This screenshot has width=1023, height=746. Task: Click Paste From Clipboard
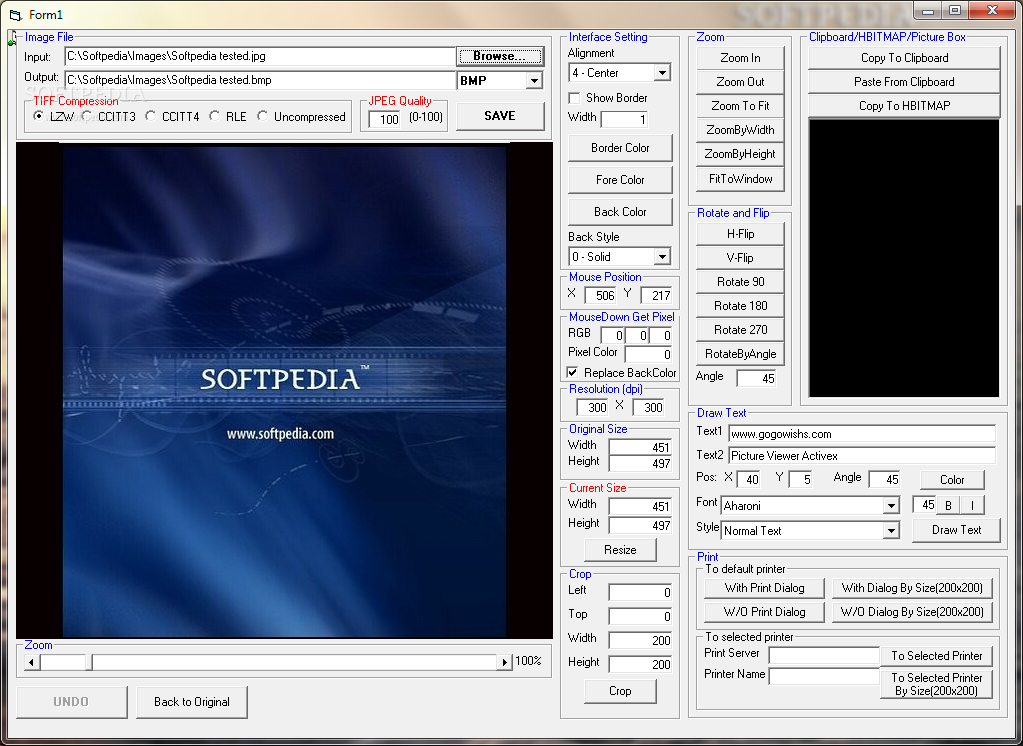point(904,82)
